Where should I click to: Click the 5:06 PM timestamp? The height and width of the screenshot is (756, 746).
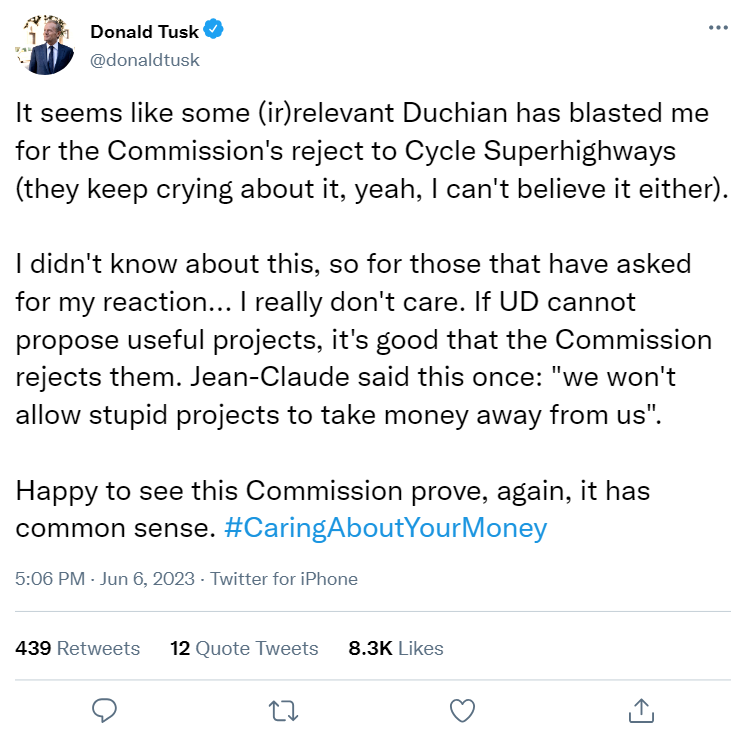pos(50,579)
